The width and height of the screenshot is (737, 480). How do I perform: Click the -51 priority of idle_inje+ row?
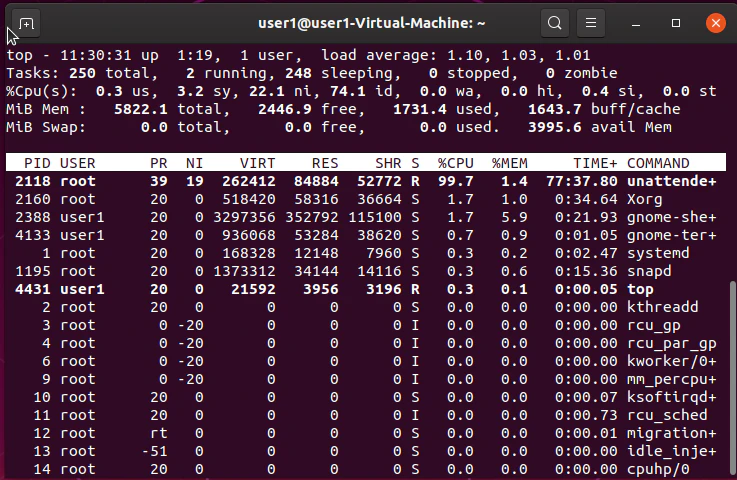point(154,451)
